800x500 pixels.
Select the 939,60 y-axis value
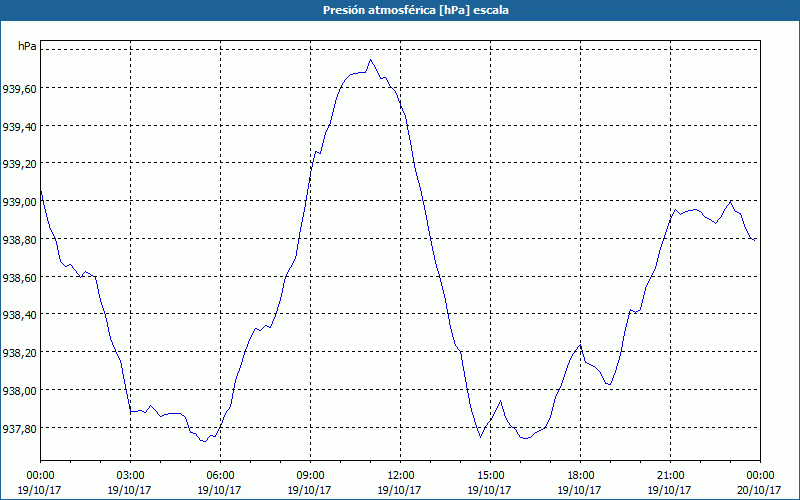pos(19,89)
